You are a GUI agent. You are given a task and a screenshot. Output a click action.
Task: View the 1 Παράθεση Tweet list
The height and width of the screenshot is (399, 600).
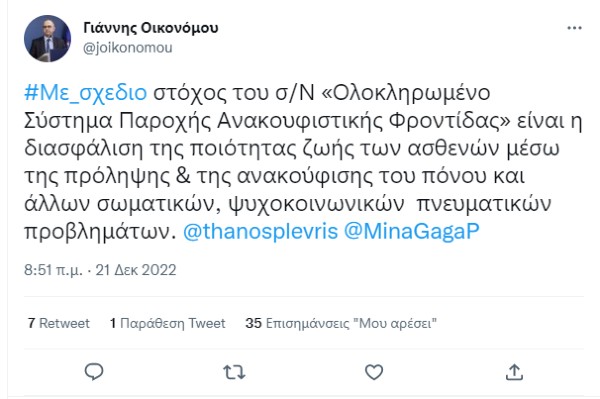tap(168, 324)
